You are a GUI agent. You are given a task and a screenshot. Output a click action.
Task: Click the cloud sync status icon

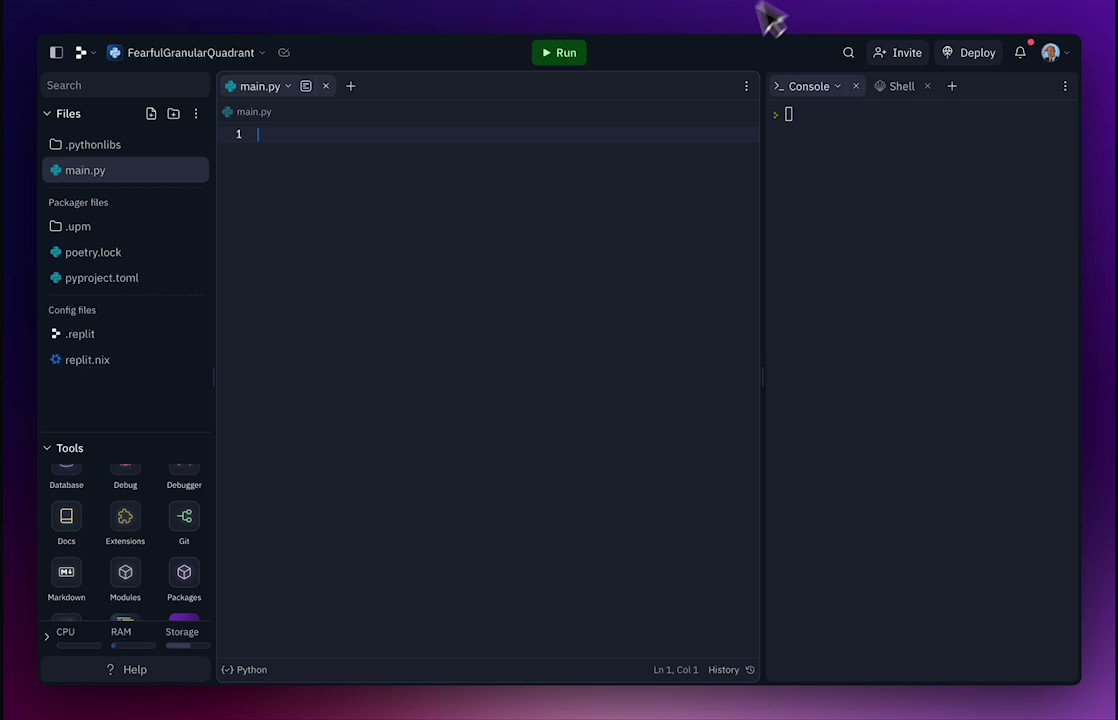click(x=284, y=53)
